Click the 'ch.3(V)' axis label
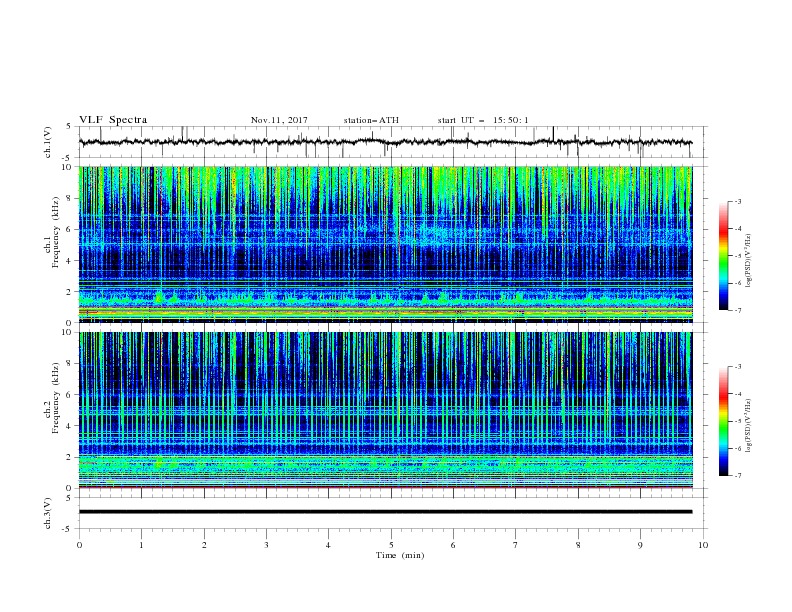This screenshot has width=792, height=612. click(x=48, y=513)
